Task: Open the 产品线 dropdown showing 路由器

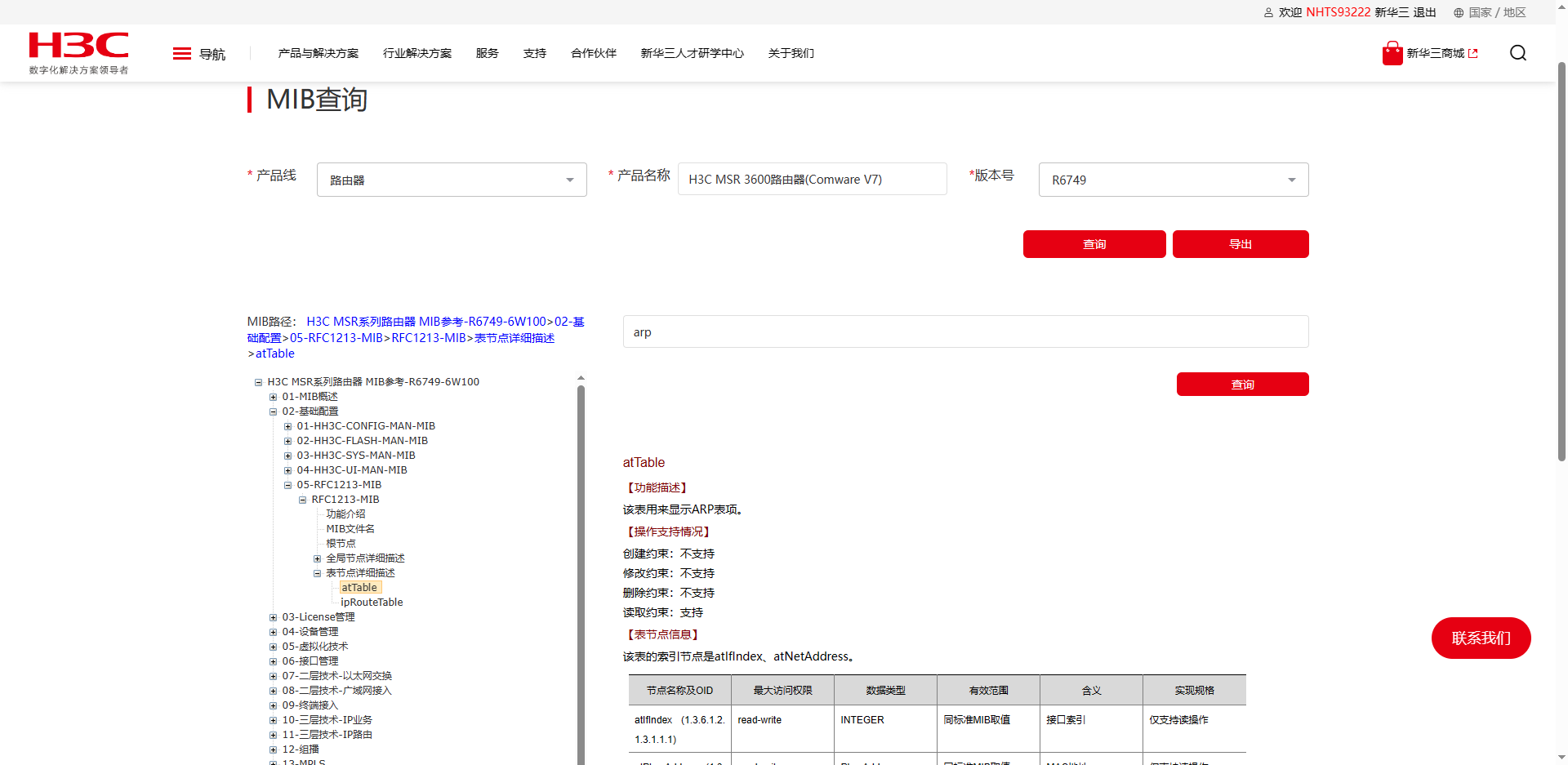Action: [452, 180]
